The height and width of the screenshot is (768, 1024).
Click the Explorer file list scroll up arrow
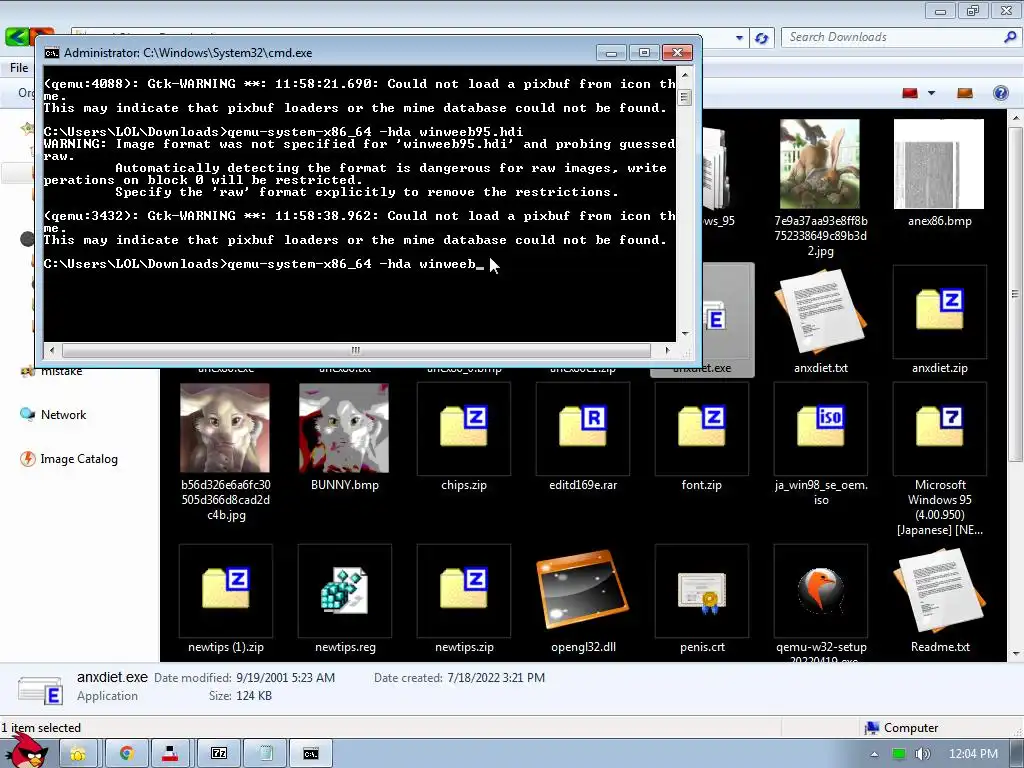1016,118
